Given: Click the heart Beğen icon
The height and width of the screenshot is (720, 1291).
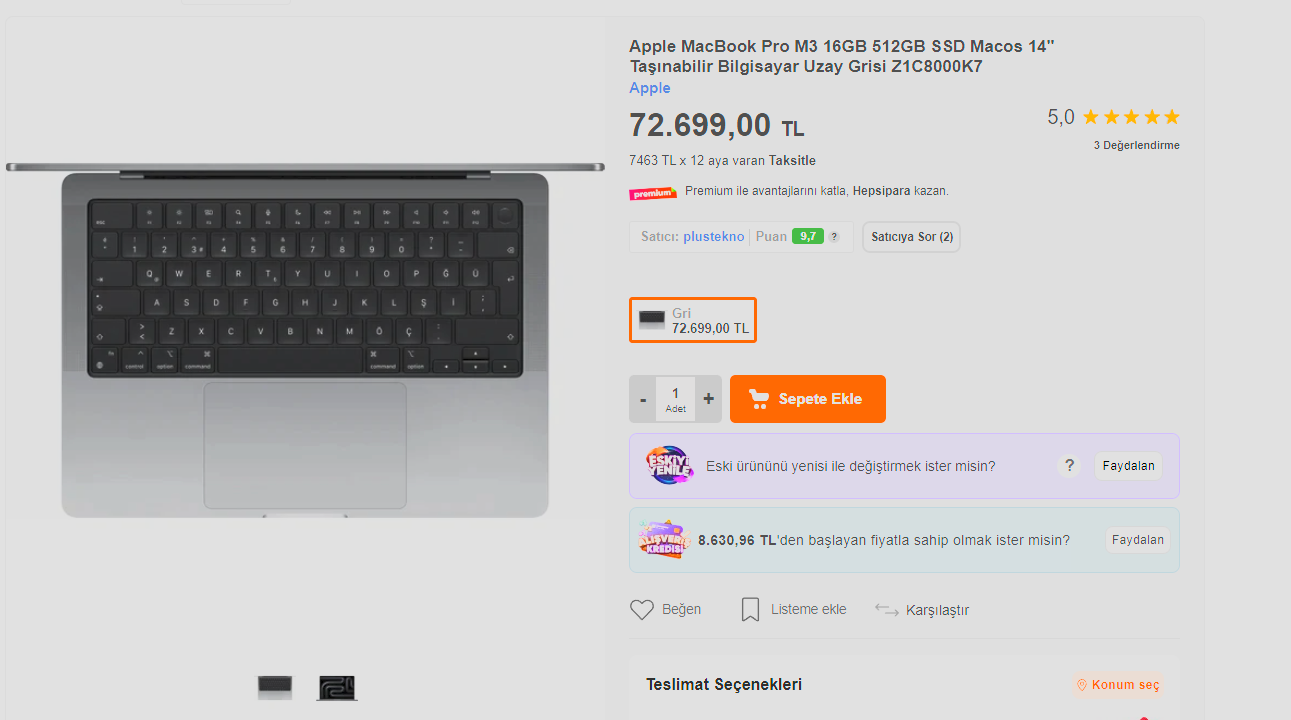Looking at the screenshot, I should point(641,609).
